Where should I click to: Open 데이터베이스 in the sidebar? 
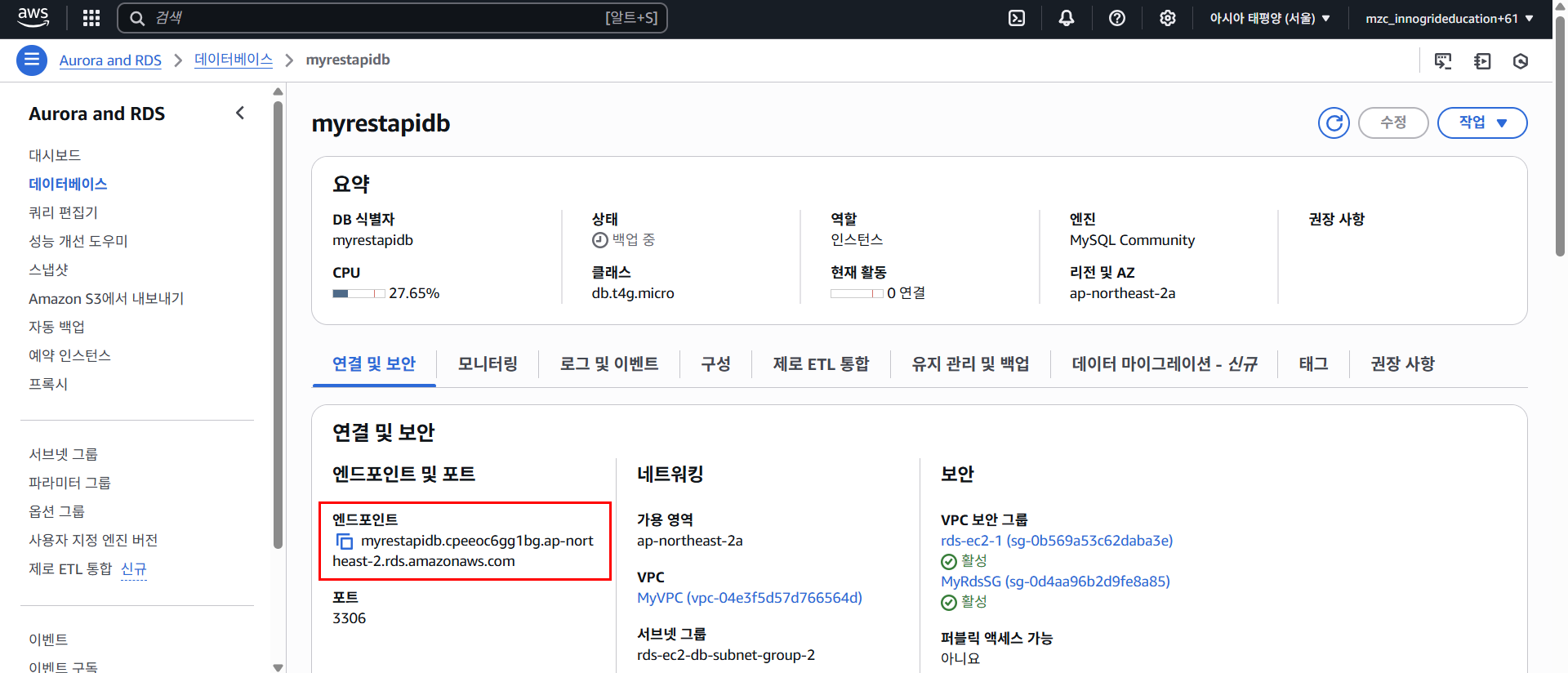coord(68,184)
